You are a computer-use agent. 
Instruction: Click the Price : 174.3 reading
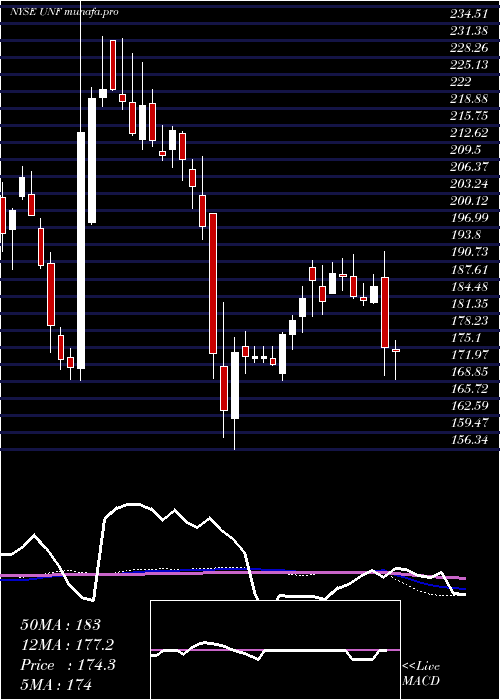[x=68, y=665]
